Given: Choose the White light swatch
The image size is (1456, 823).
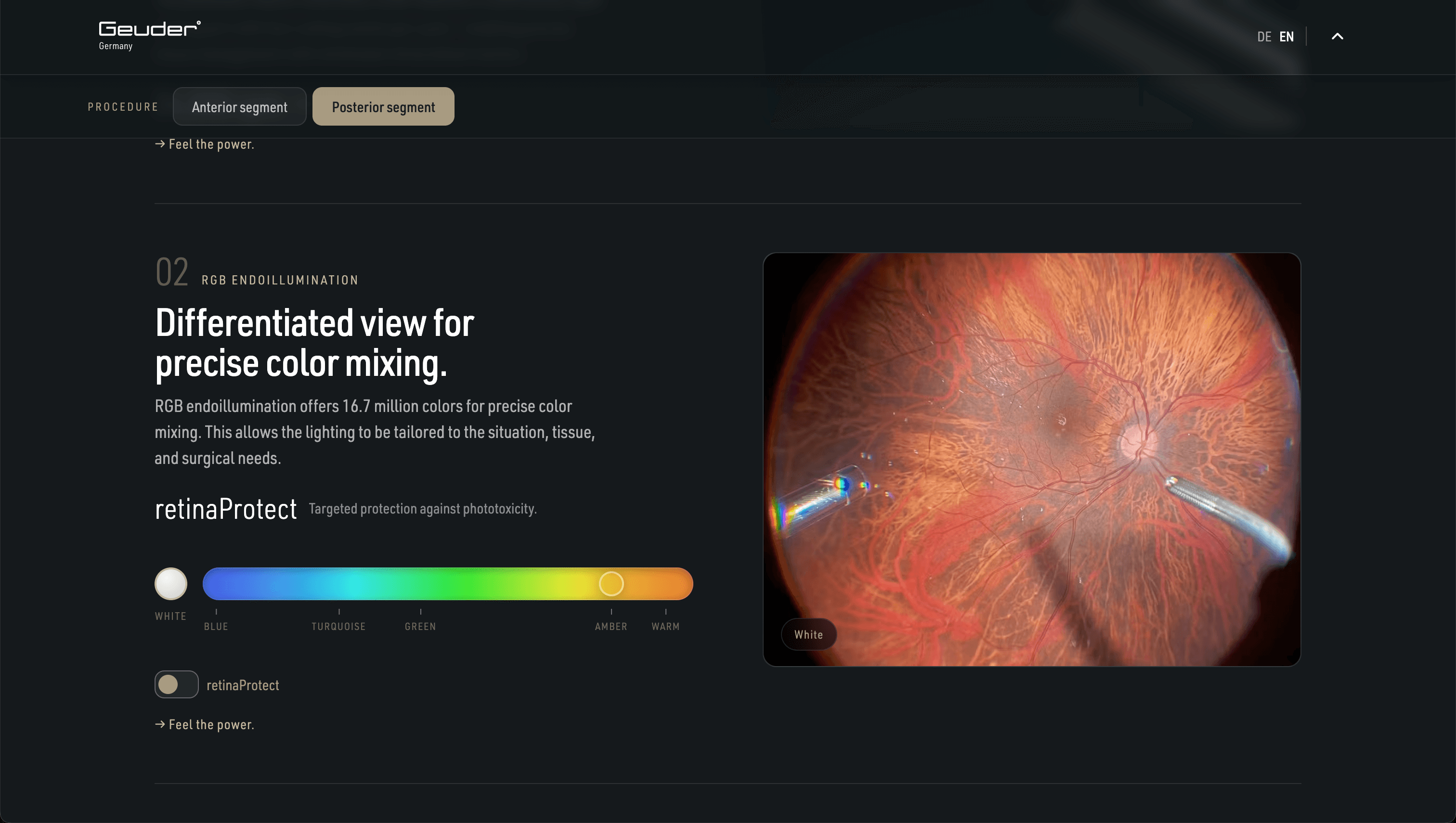Looking at the screenshot, I should (x=171, y=583).
